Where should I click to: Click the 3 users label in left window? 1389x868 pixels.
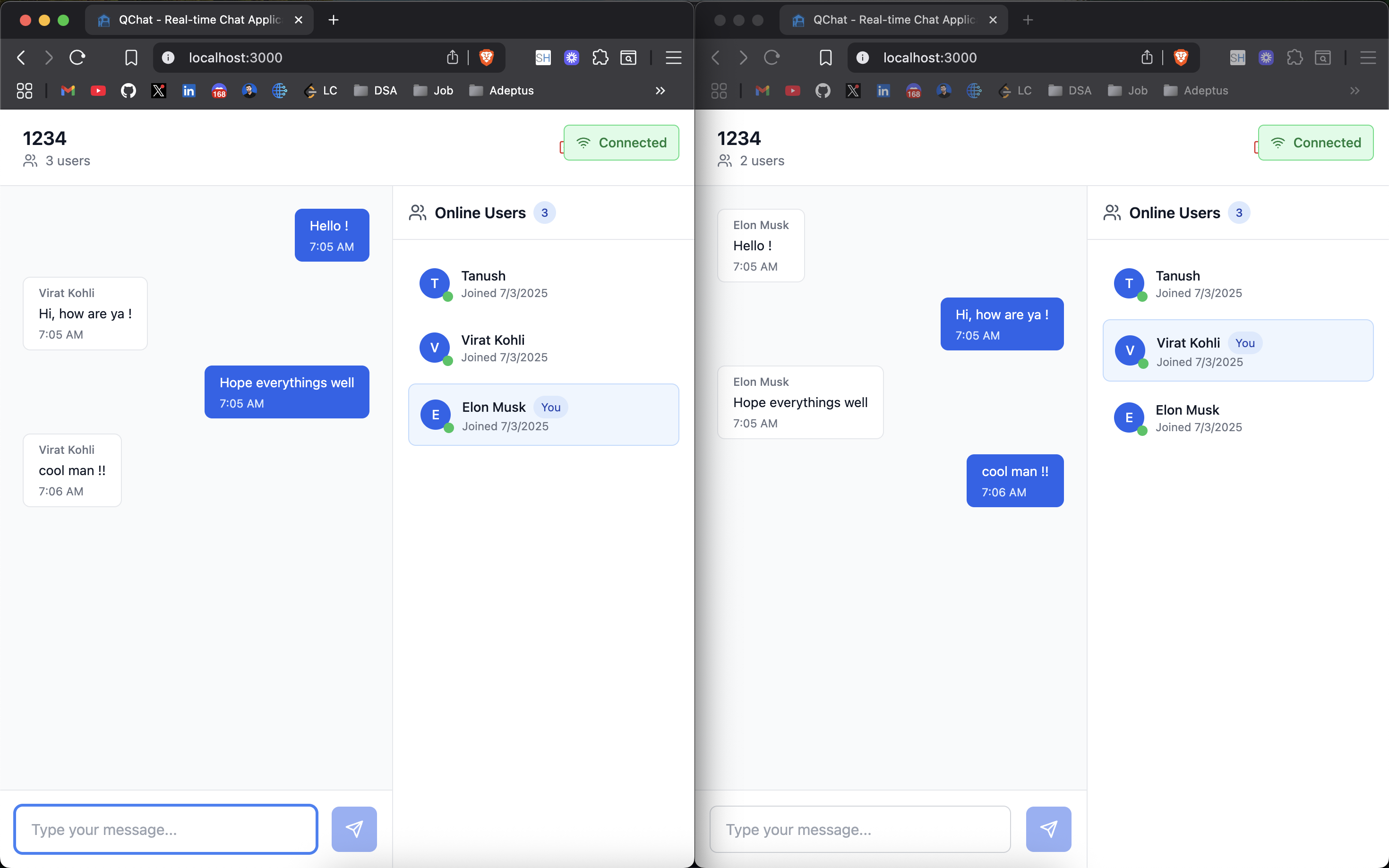click(68, 161)
